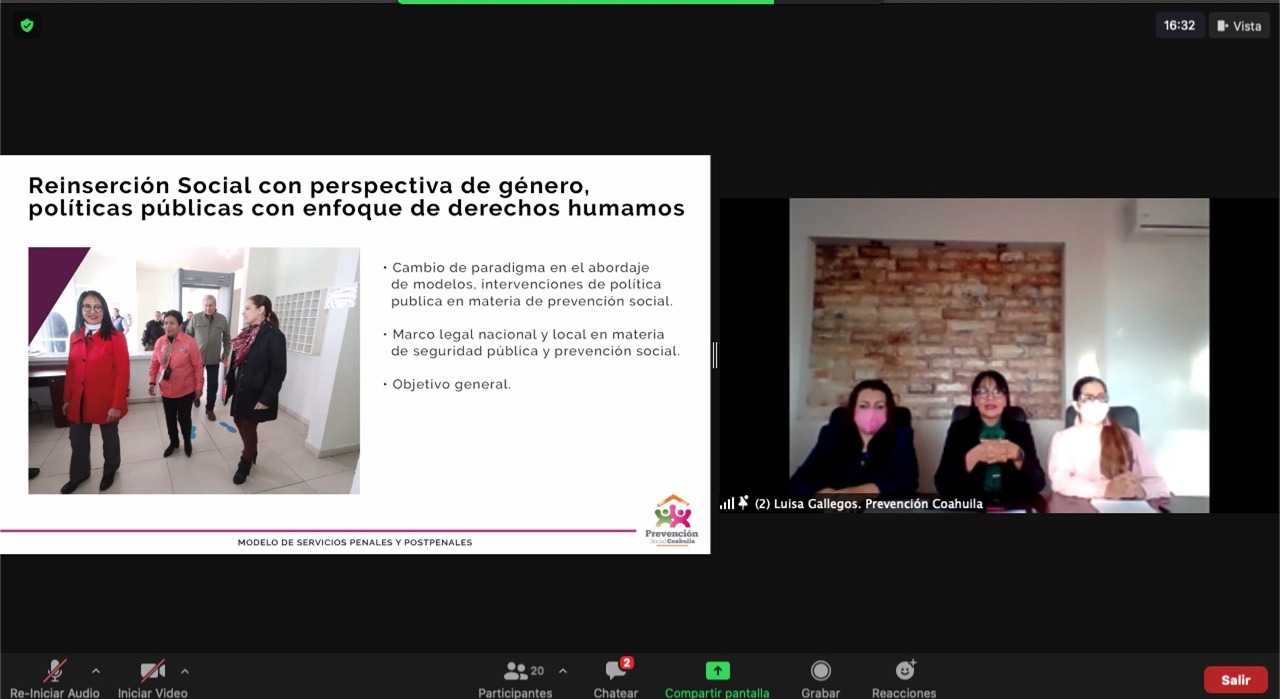Viewport: 1280px width, 699px height.
Task: Open the Participantes panel
Action: tap(516, 672)
